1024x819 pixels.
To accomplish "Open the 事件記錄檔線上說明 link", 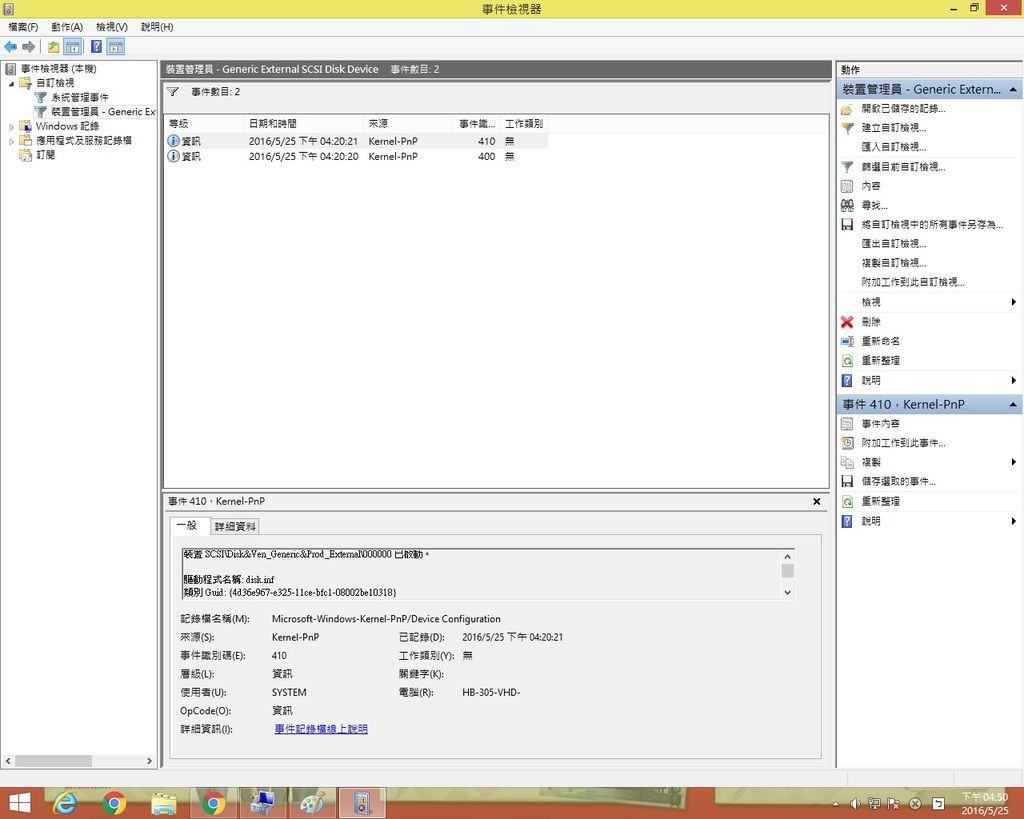I will click(x=321, y=729).
